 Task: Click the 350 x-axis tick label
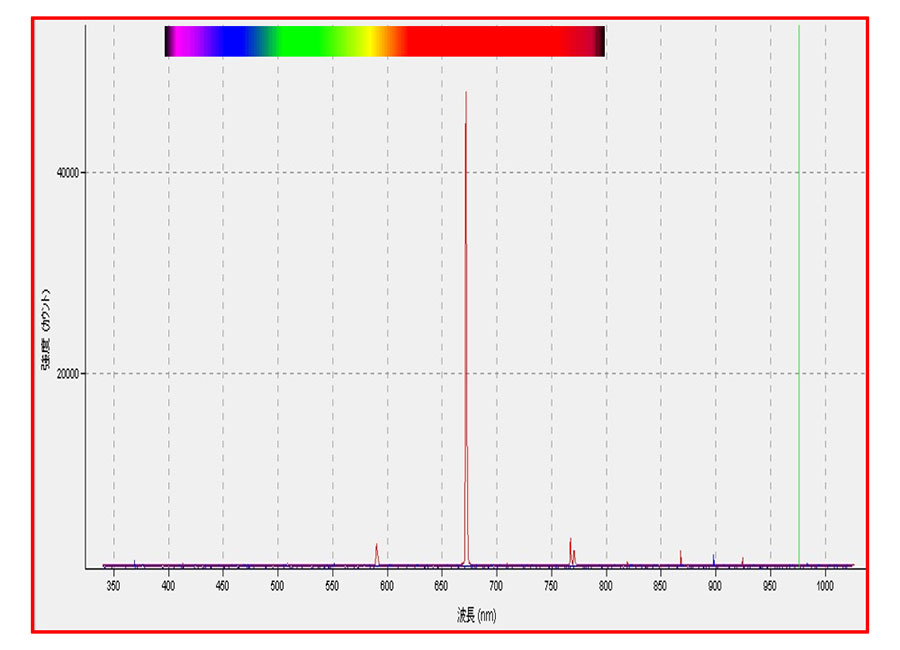pos(114,584)
